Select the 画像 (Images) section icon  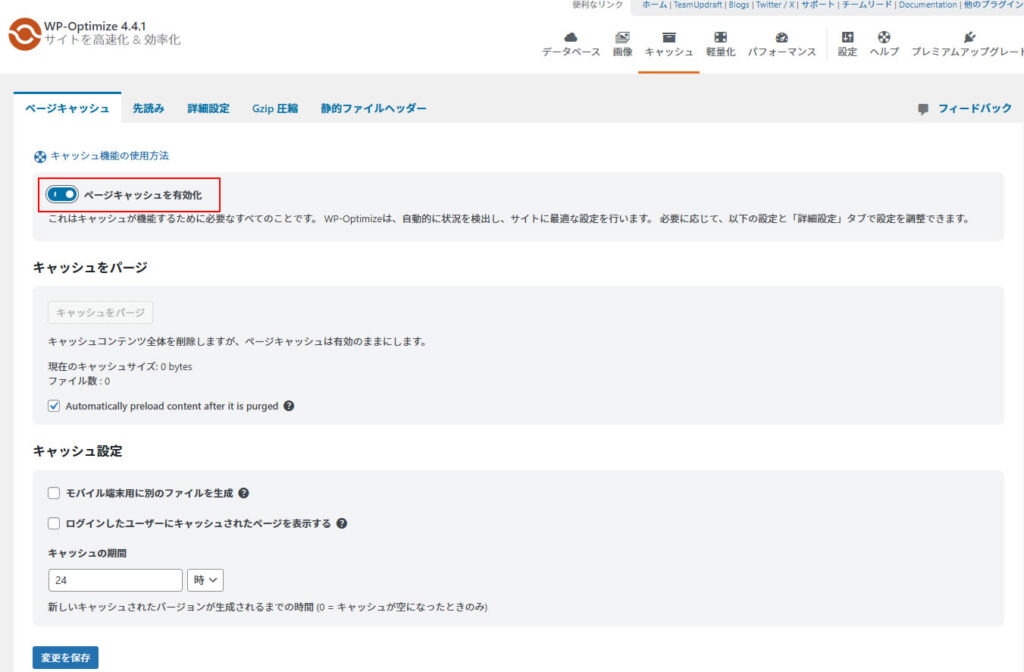coord(623,38)
